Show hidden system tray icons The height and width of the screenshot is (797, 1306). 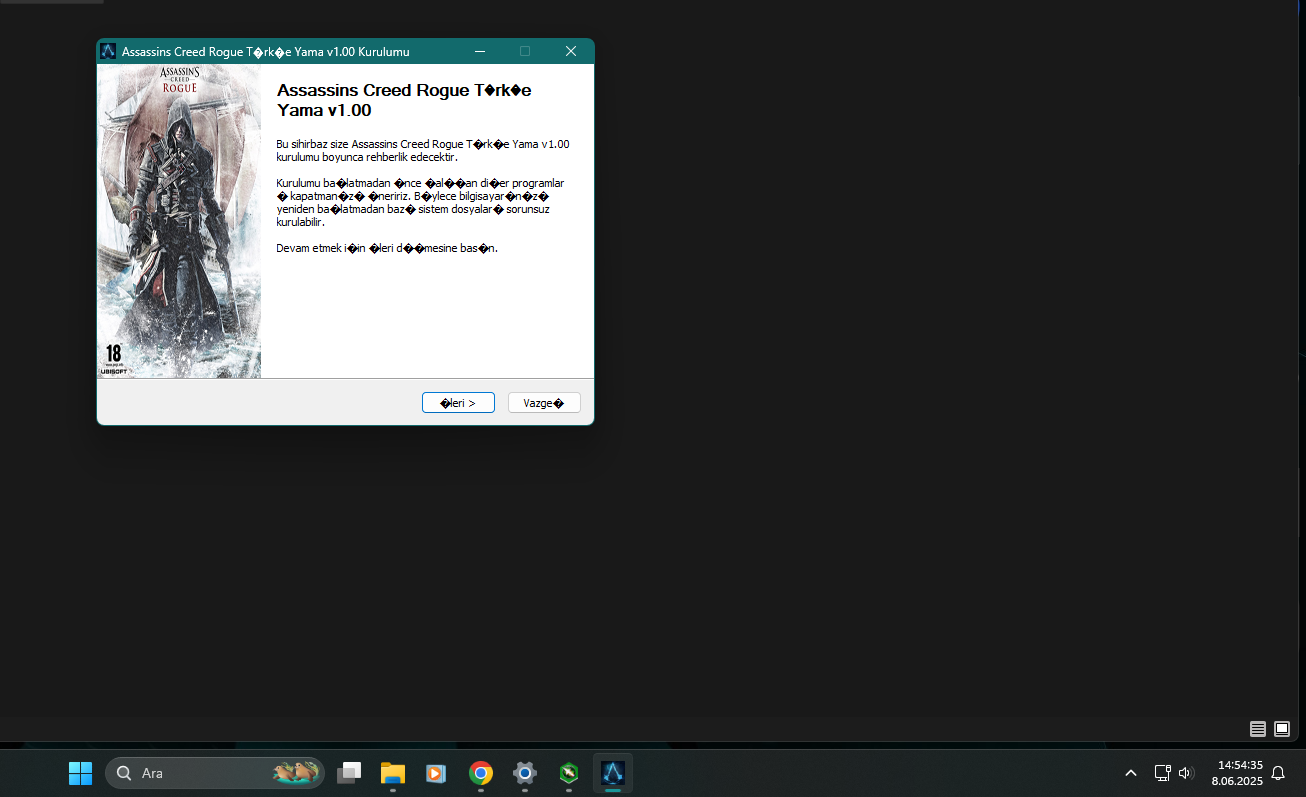(x=1131, y=773)
